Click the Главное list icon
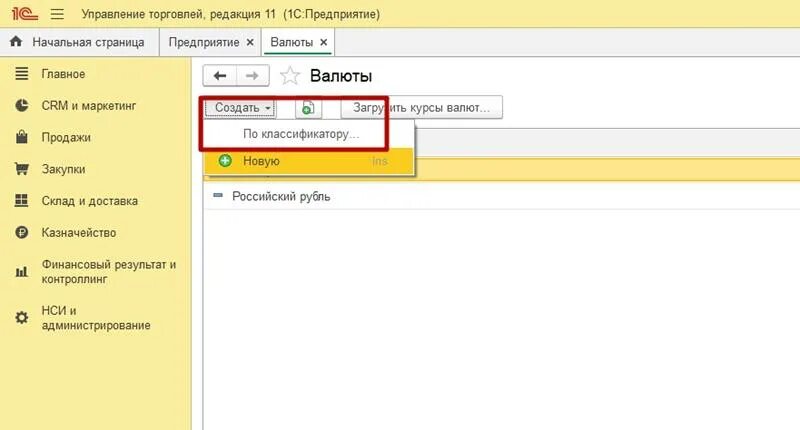The image size is (800, 430). click(x=21, y=73)
